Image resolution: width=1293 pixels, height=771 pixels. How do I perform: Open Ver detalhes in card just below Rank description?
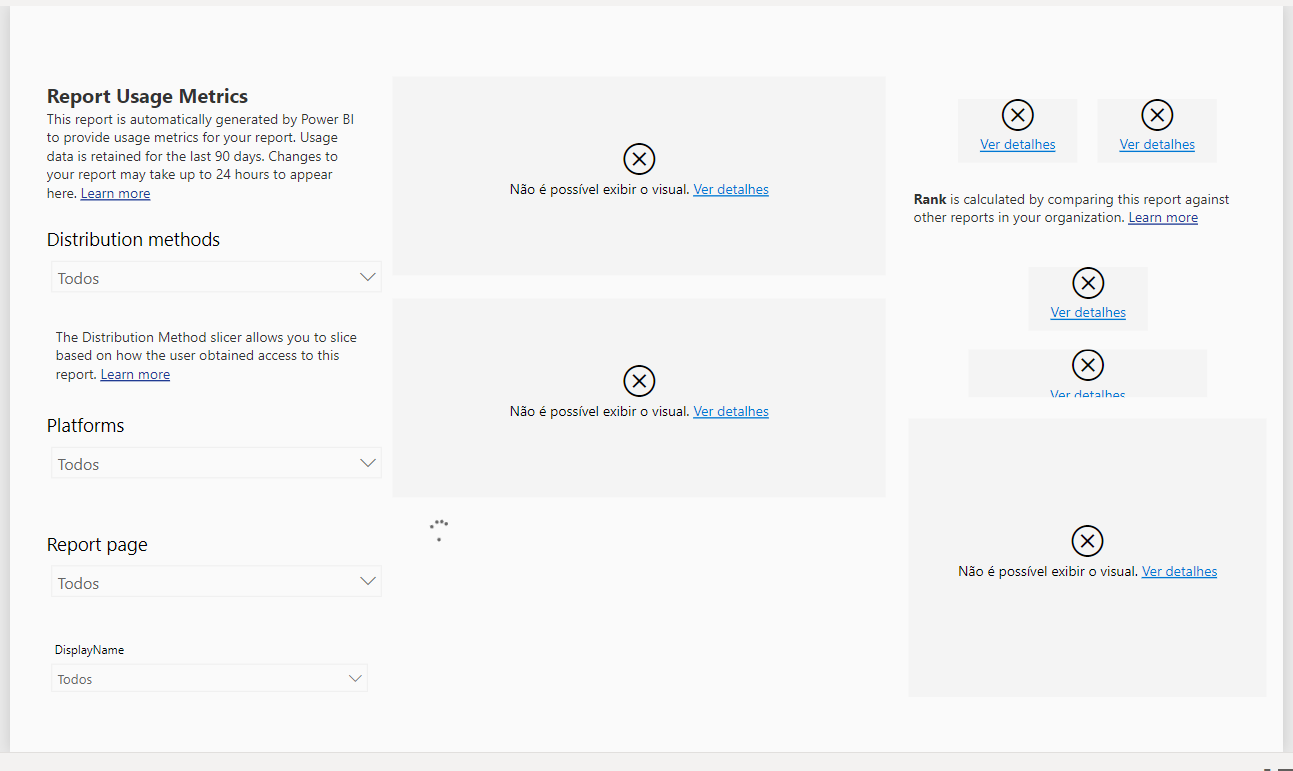1088,313
